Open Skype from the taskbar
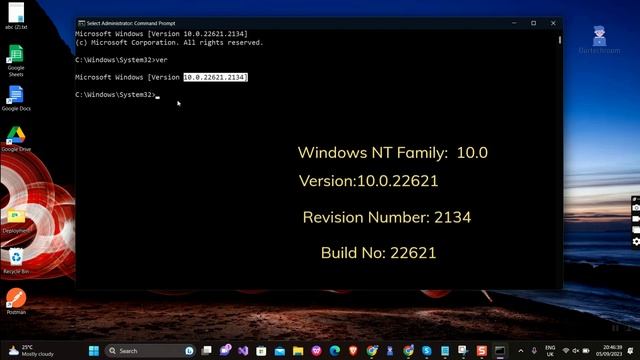Viewport: 640px width, 360px height. (427, 351)
